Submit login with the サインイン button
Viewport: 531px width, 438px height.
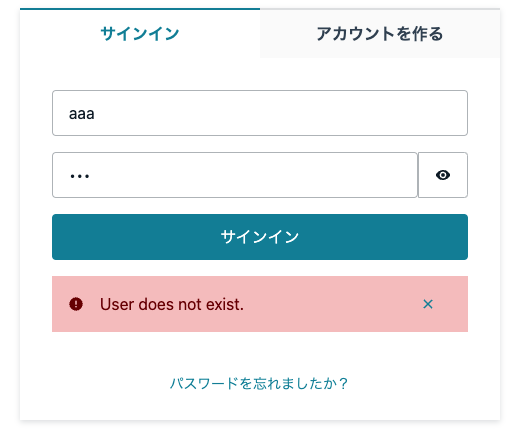[260, 237]
